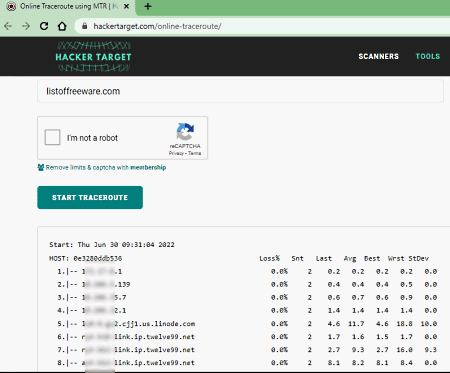
Task: Click the reCAPTCHA logo icon
Action: [x=185, y=132]
